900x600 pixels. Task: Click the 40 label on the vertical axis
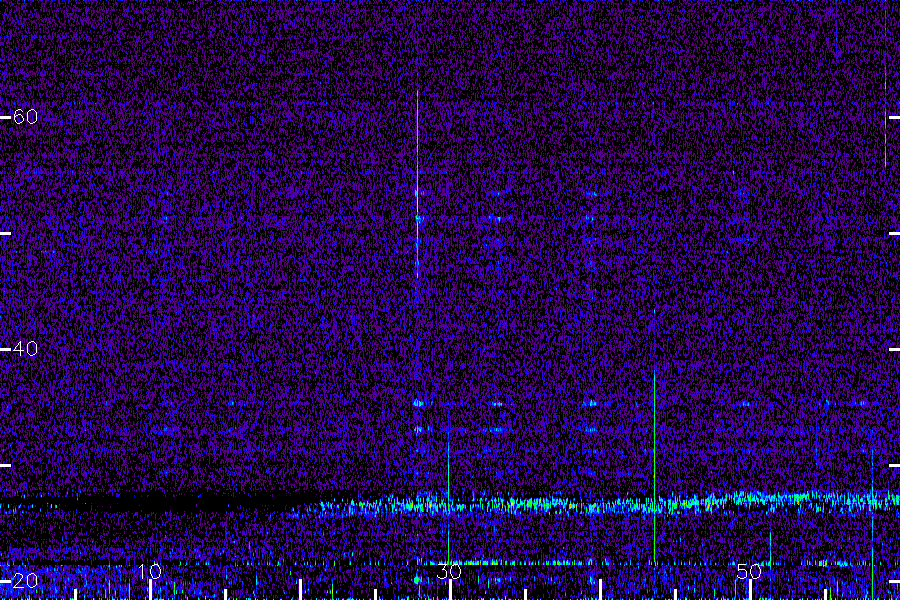pyautogui.click(x=25, y=349)
